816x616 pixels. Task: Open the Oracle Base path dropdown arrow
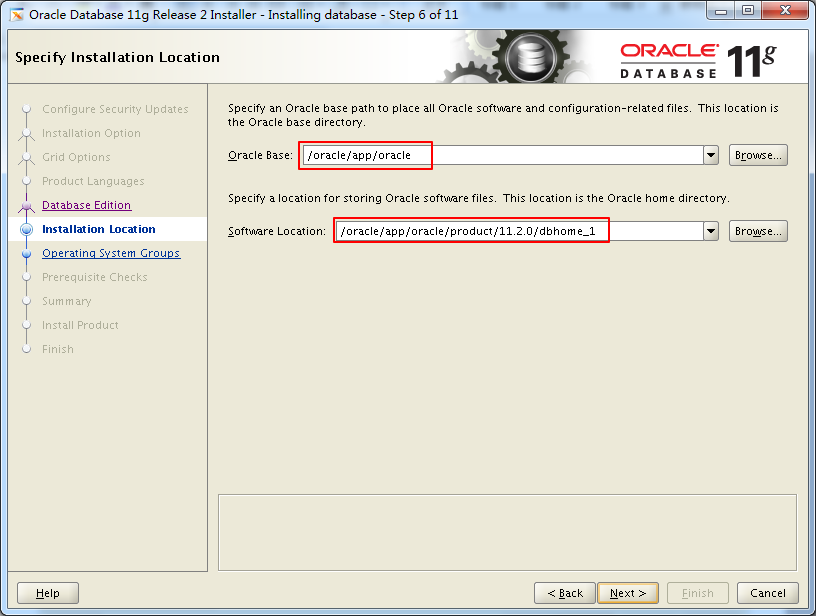pos(711,155)
